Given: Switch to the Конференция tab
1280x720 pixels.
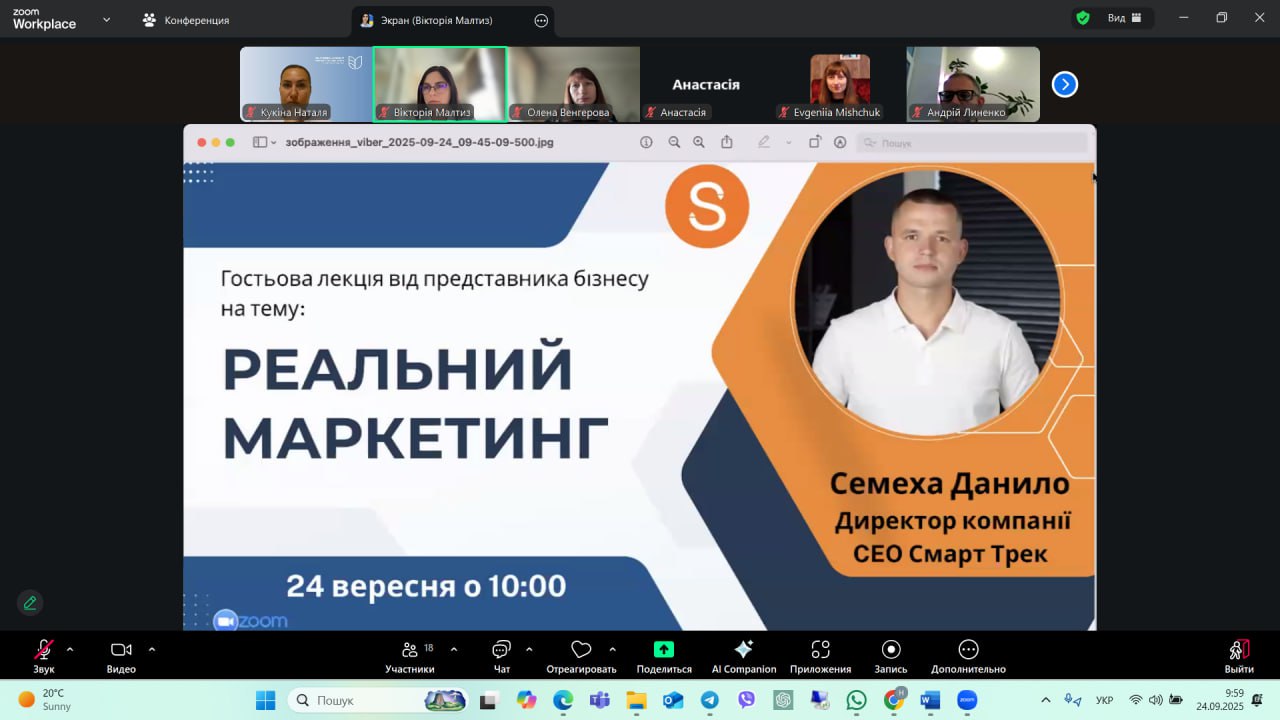Looking at the screenshot, I should (x=187, y=20).
